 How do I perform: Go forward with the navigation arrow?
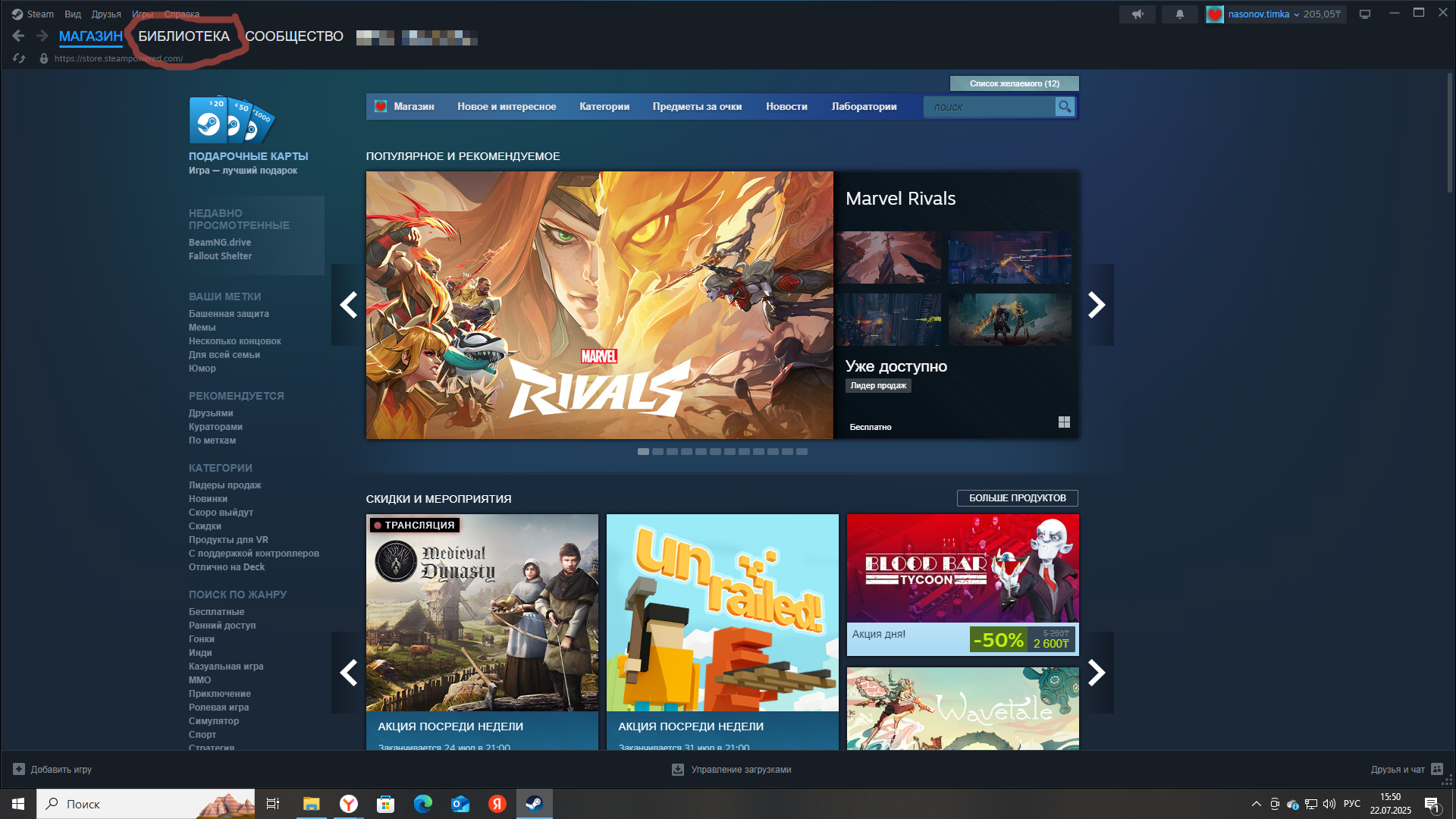coord(42,36)
